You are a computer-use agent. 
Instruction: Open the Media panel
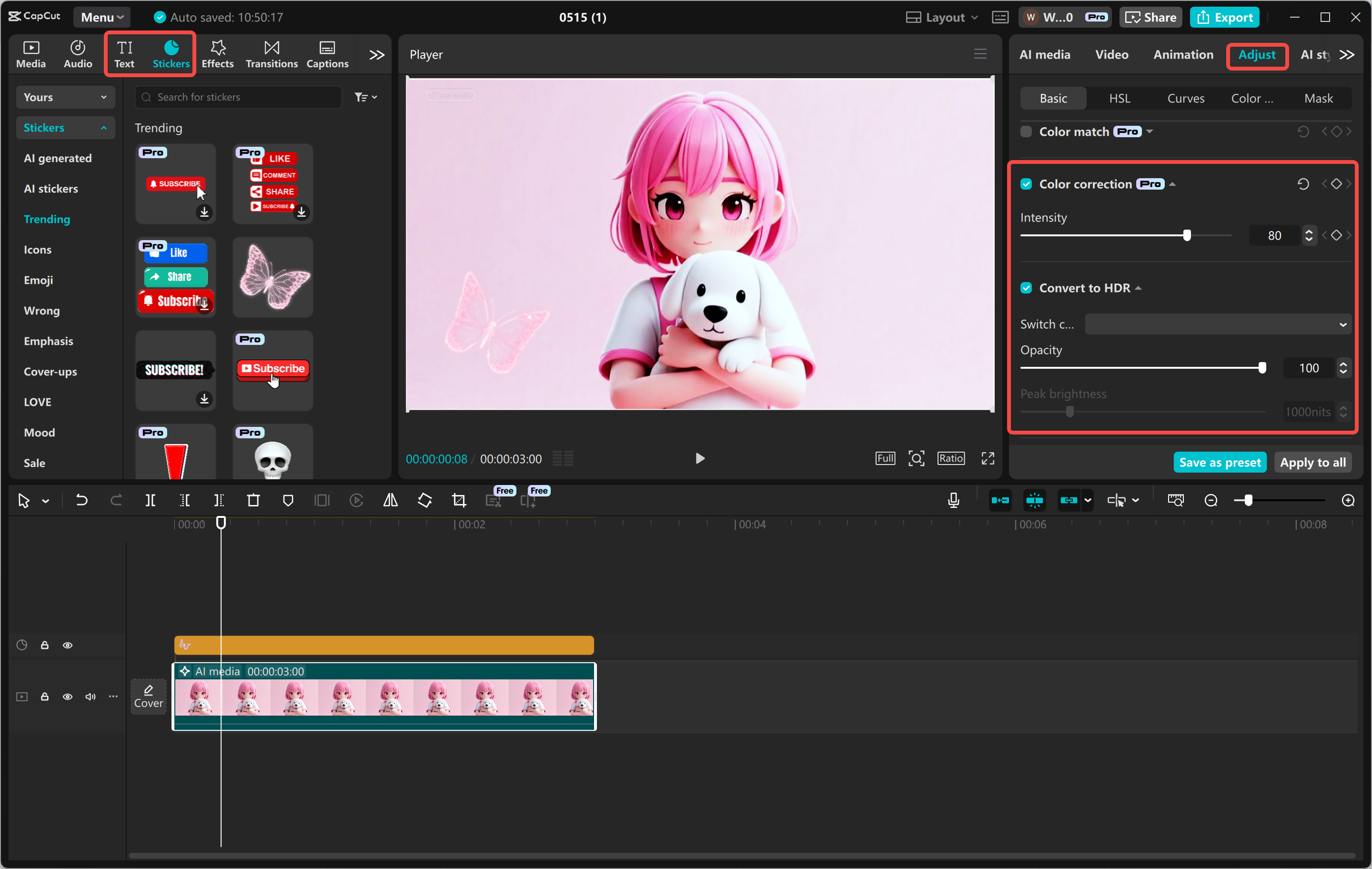tap(31, 55)
